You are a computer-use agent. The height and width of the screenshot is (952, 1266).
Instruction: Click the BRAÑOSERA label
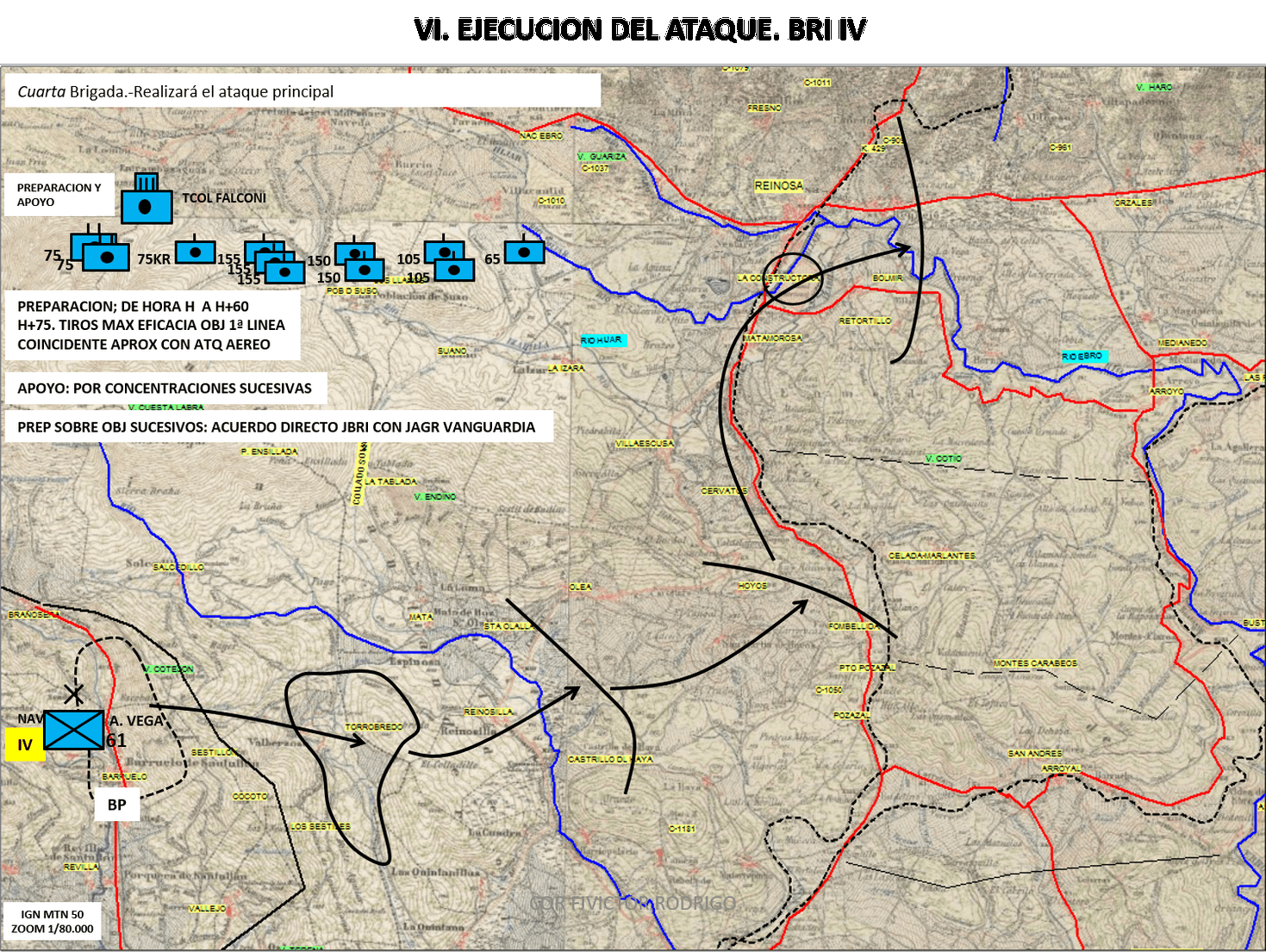coord(34,615)
